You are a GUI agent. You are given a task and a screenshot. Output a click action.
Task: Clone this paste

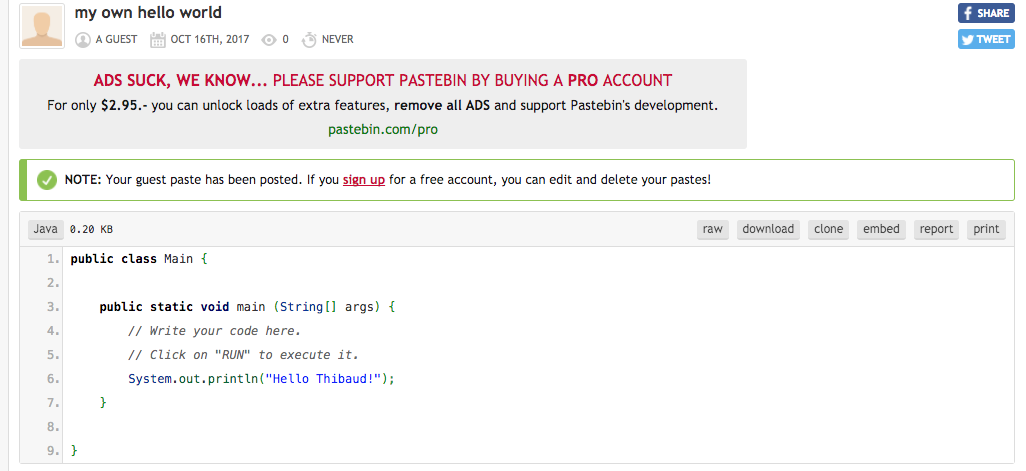(828, 229)
